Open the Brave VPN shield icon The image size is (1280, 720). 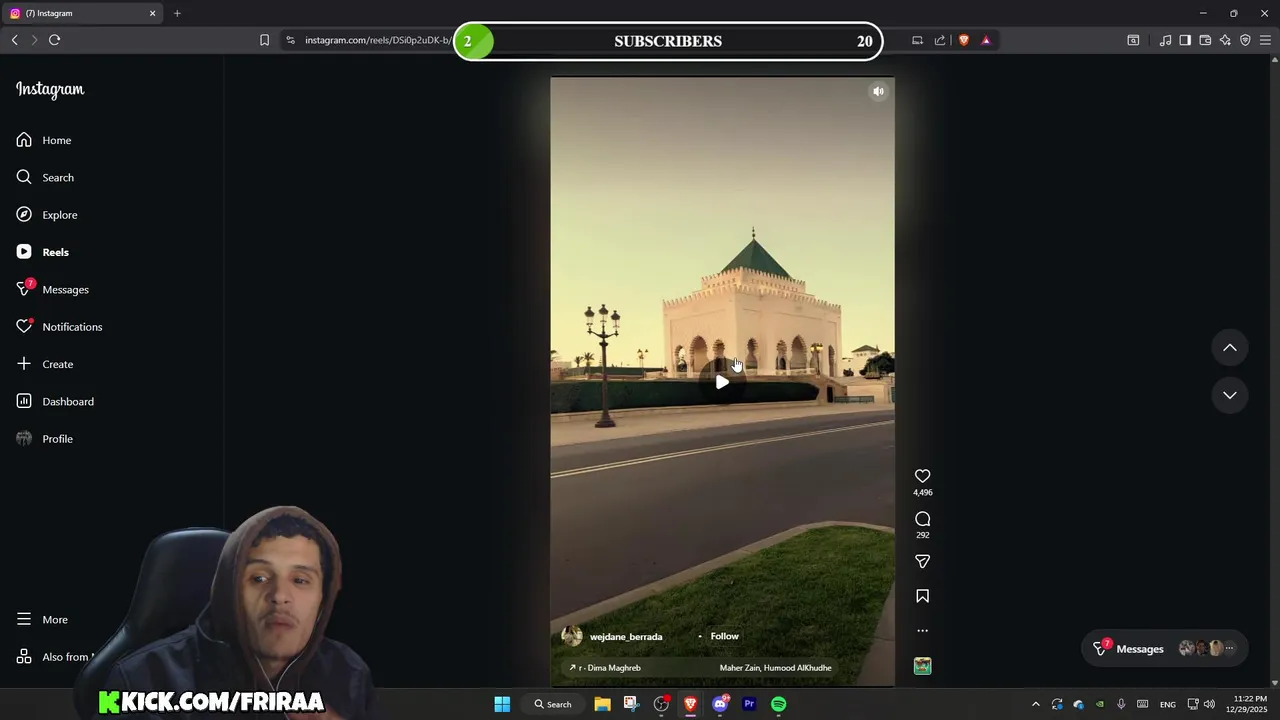point(1245,40)
